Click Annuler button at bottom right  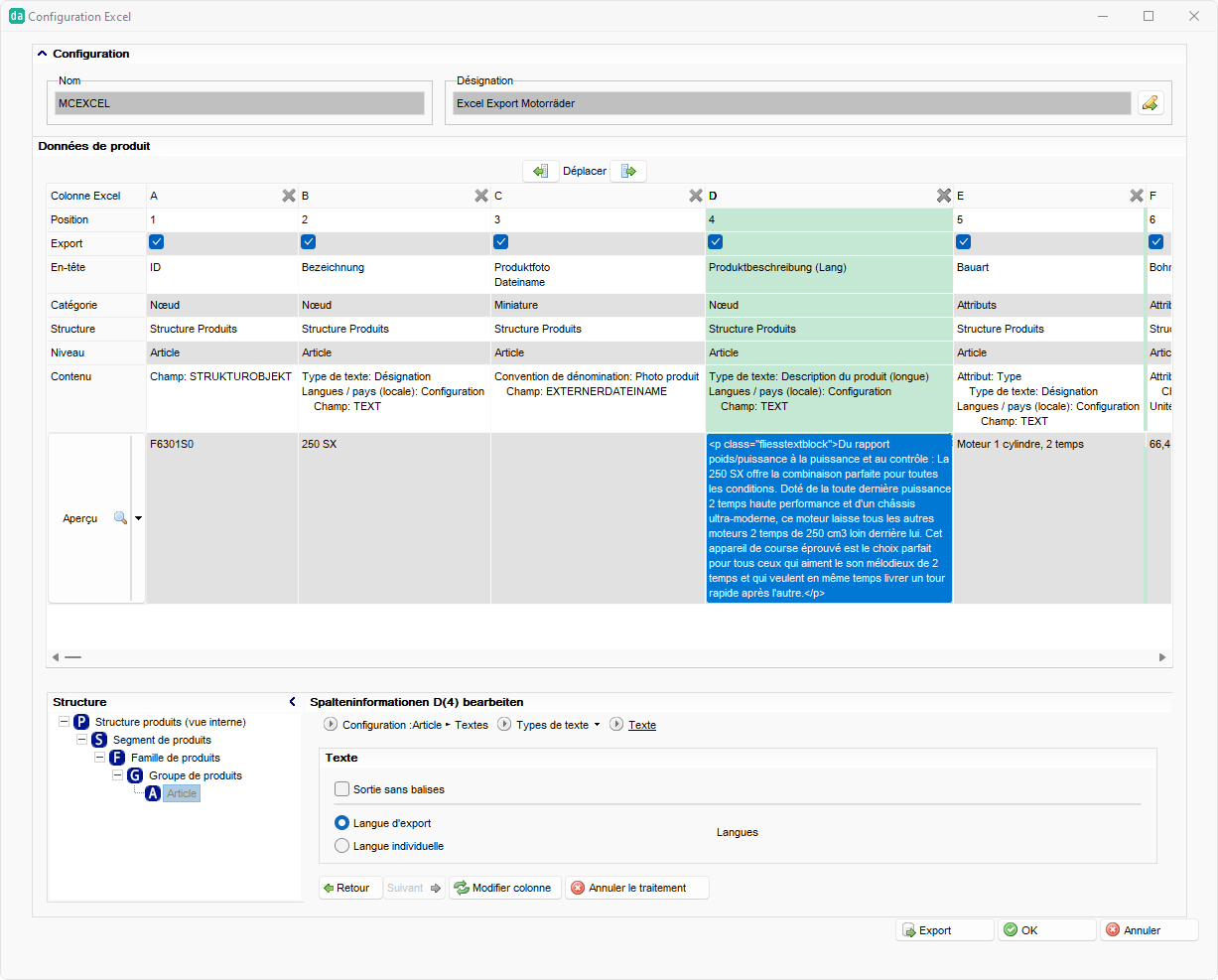point(1149,930)
